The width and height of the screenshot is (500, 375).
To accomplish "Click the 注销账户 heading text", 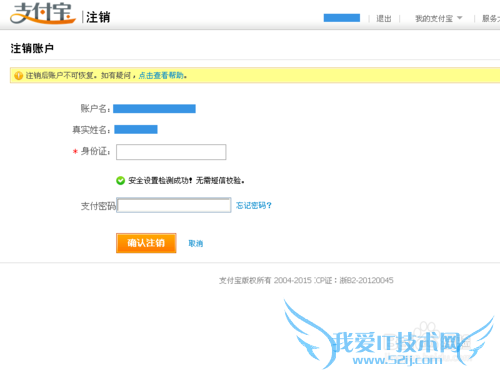I will click(32, 49).
